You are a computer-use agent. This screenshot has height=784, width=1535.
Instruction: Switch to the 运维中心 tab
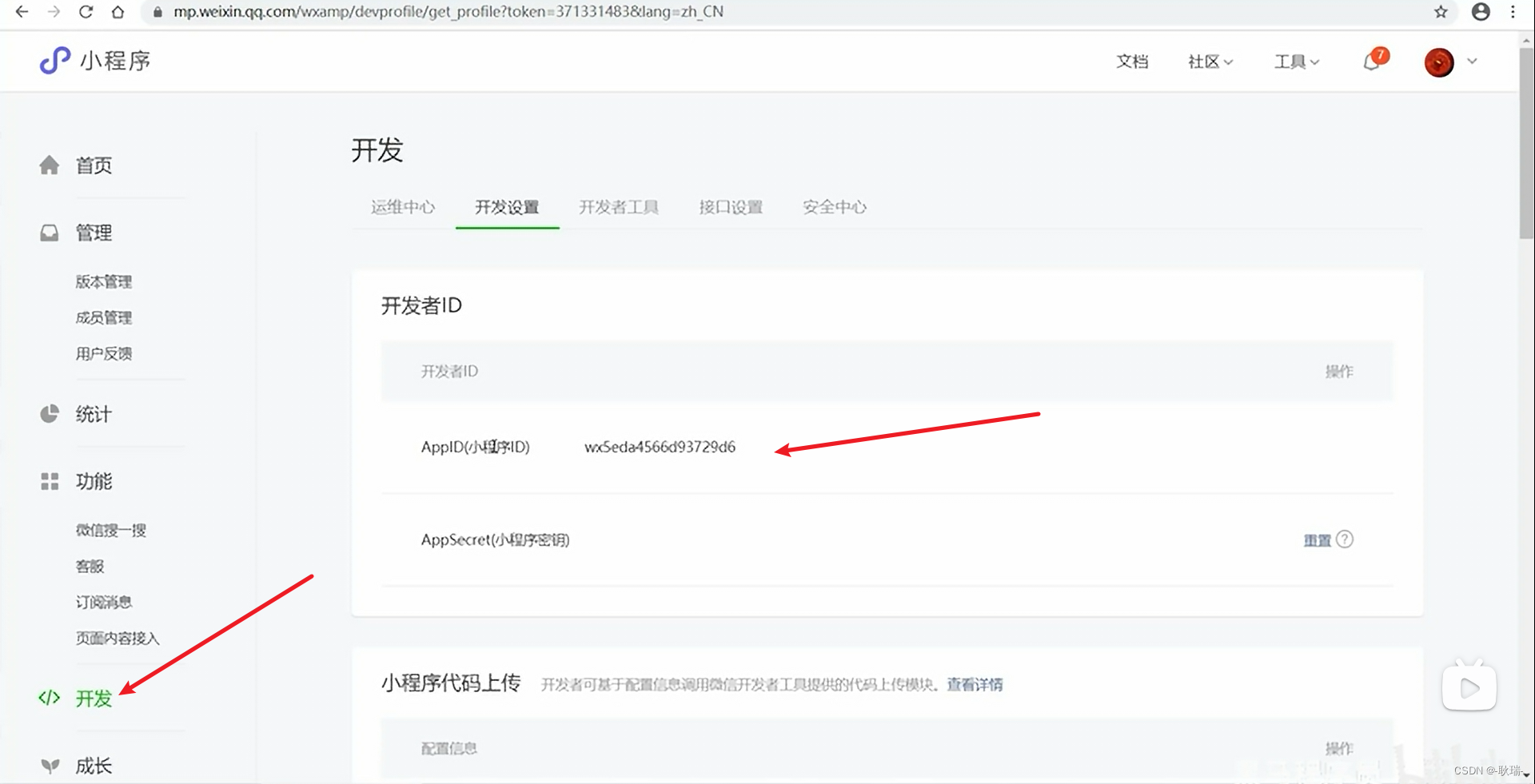pos(403,207)
